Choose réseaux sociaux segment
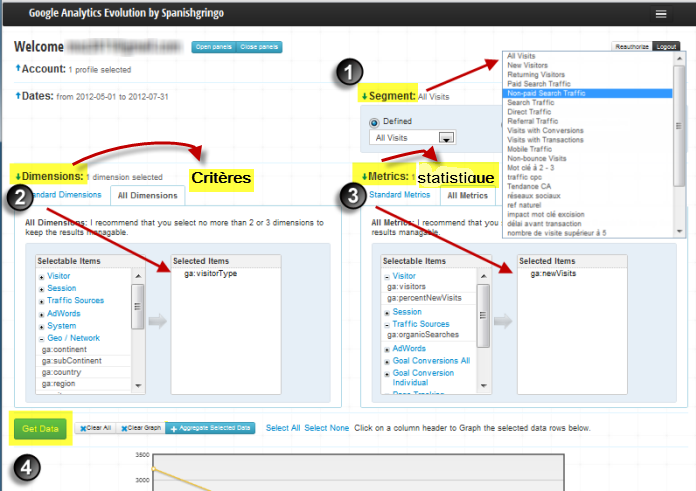 (534, 196)
